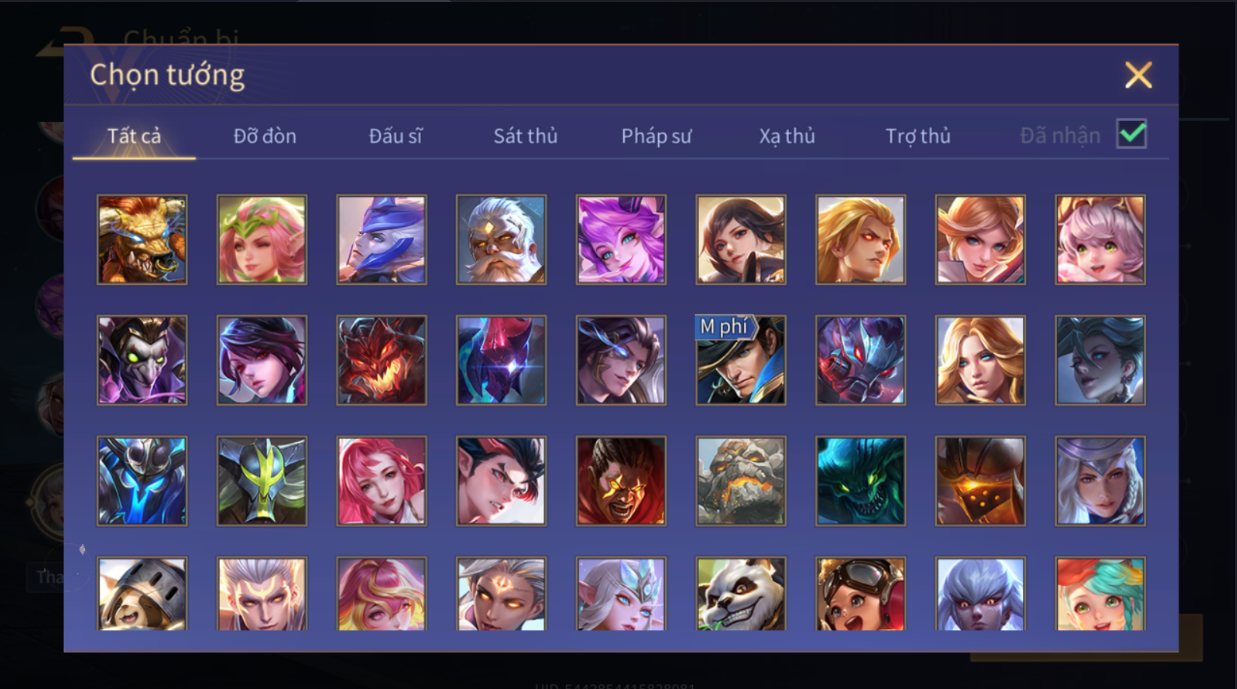The height and width of the screenshot is (689, 1237).
Task: Show the 'Xạ thủ' hero category
Action: (787, 136)
